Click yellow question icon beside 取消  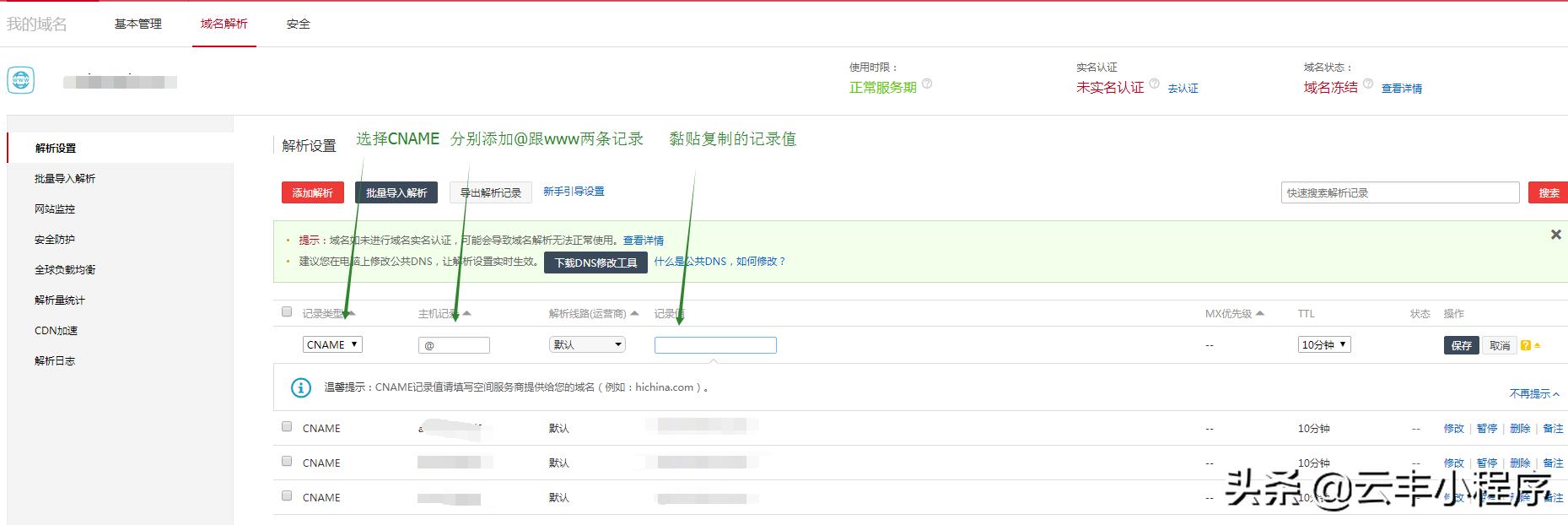[1526, 345]
